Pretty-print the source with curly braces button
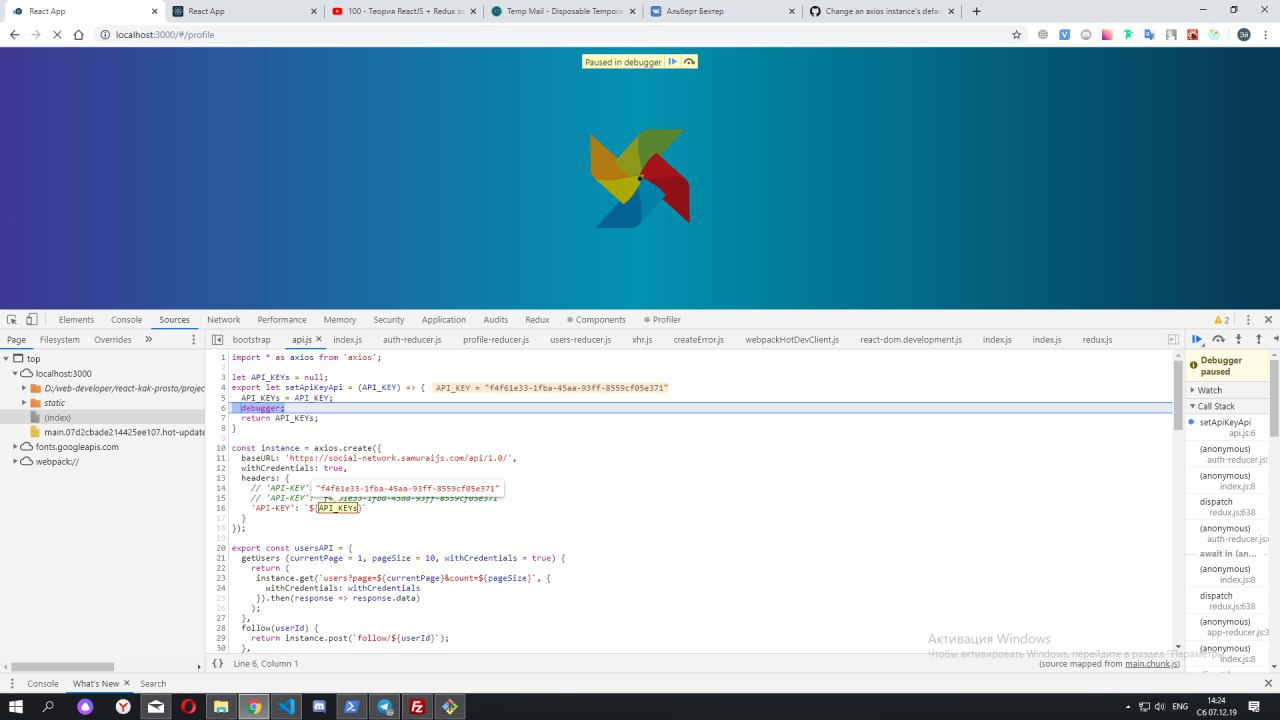Screen dimensions: 1280x720 pos(217,663)
